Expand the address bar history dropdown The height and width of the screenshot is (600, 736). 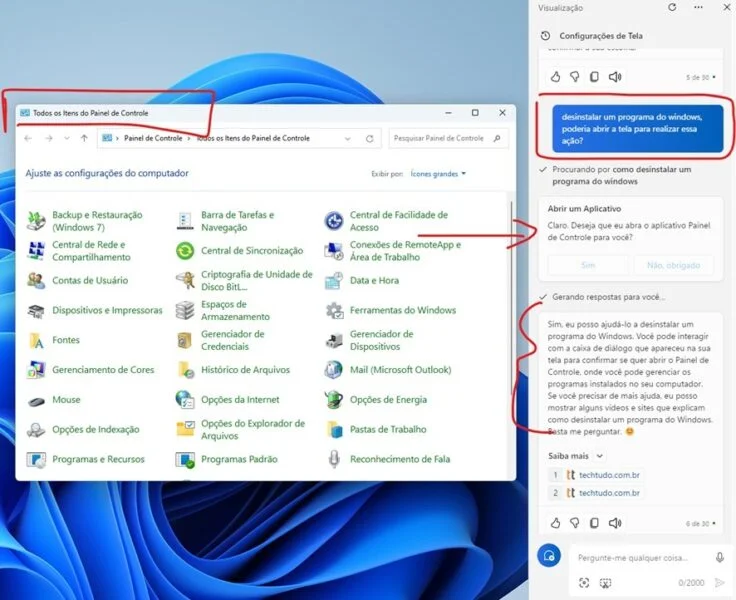[x=347, y=138]
